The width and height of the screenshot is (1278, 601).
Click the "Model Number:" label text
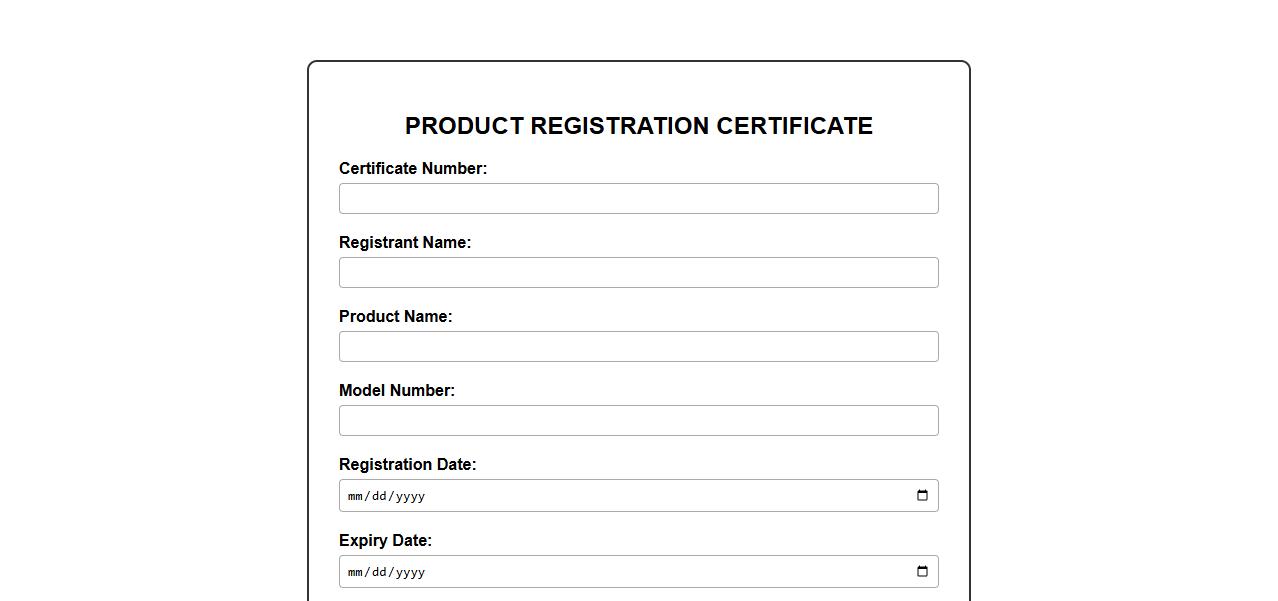pos(397,391)
